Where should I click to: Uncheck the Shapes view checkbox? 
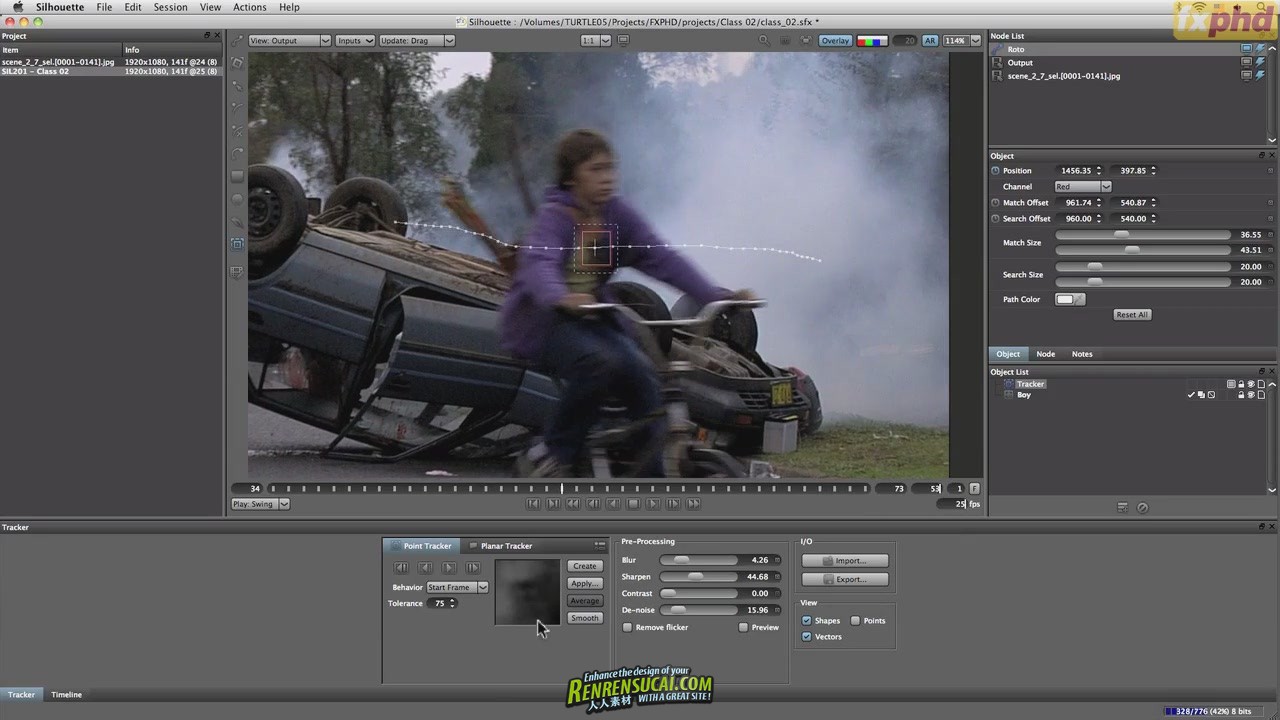click(807, 620)
